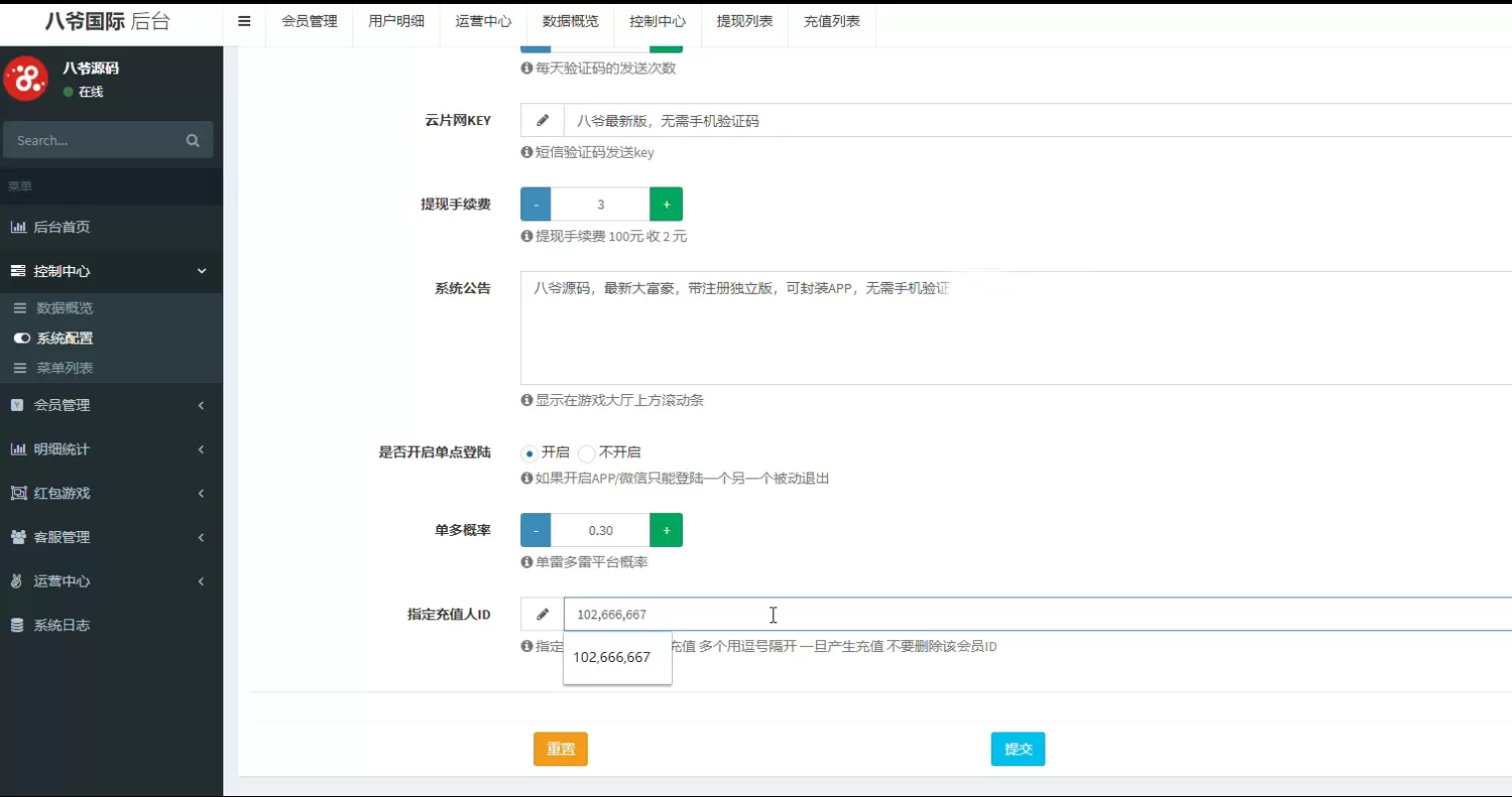The width and height of the screenshot is (1512, 797).
Task: Click the chart icon next to 后台首页
Action: click(x=21, y=226)
